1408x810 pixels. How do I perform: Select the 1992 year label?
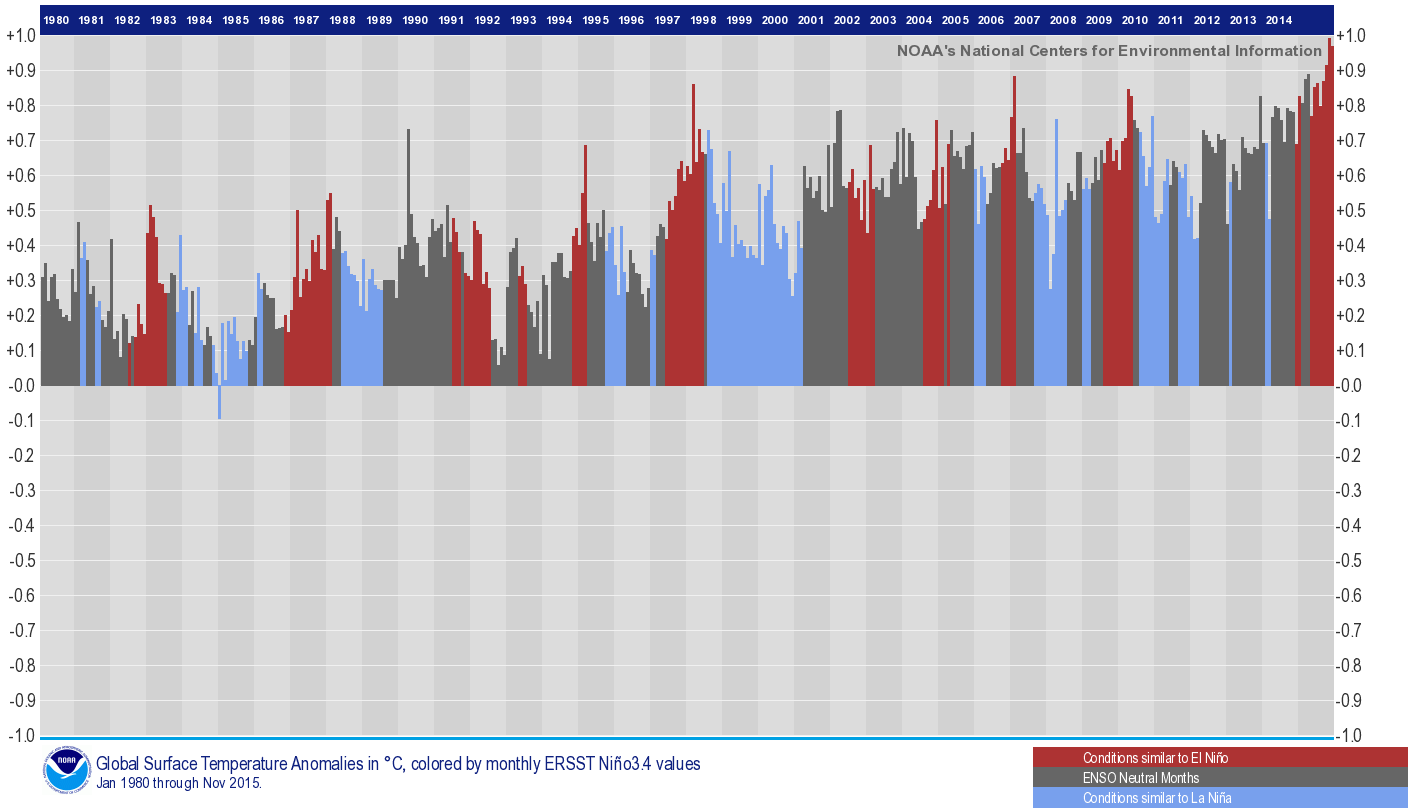pyautogui.click(x=487, y=20)
